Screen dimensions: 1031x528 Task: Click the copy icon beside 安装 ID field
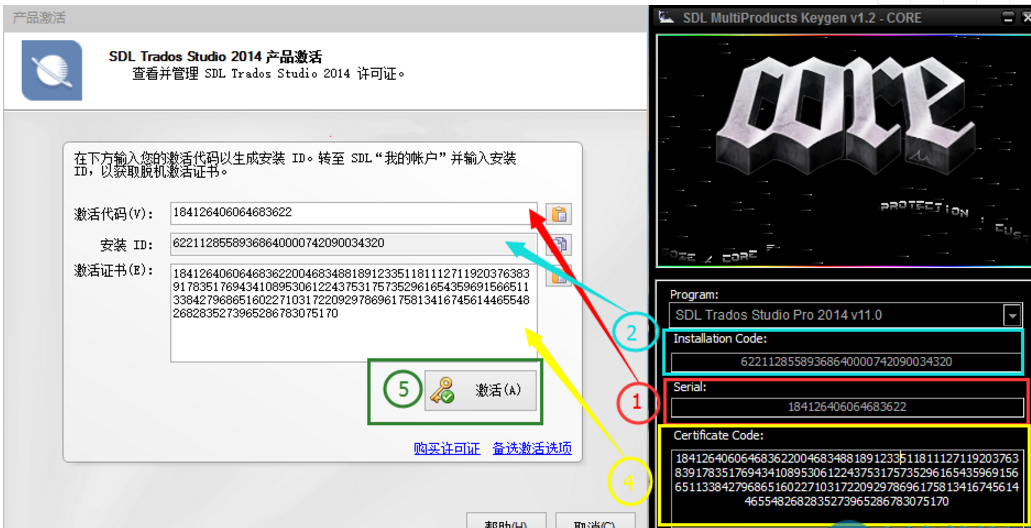(559, 245)
